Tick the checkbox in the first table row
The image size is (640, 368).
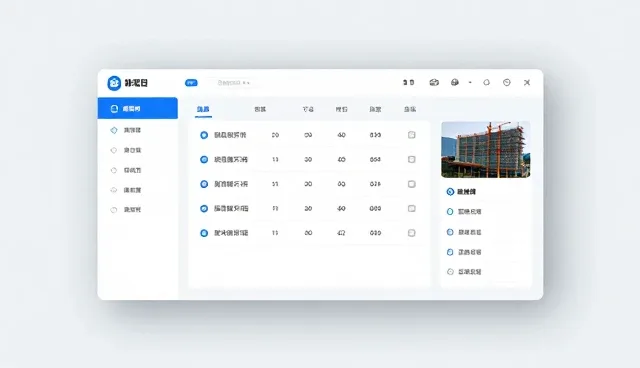click(411, 135)
